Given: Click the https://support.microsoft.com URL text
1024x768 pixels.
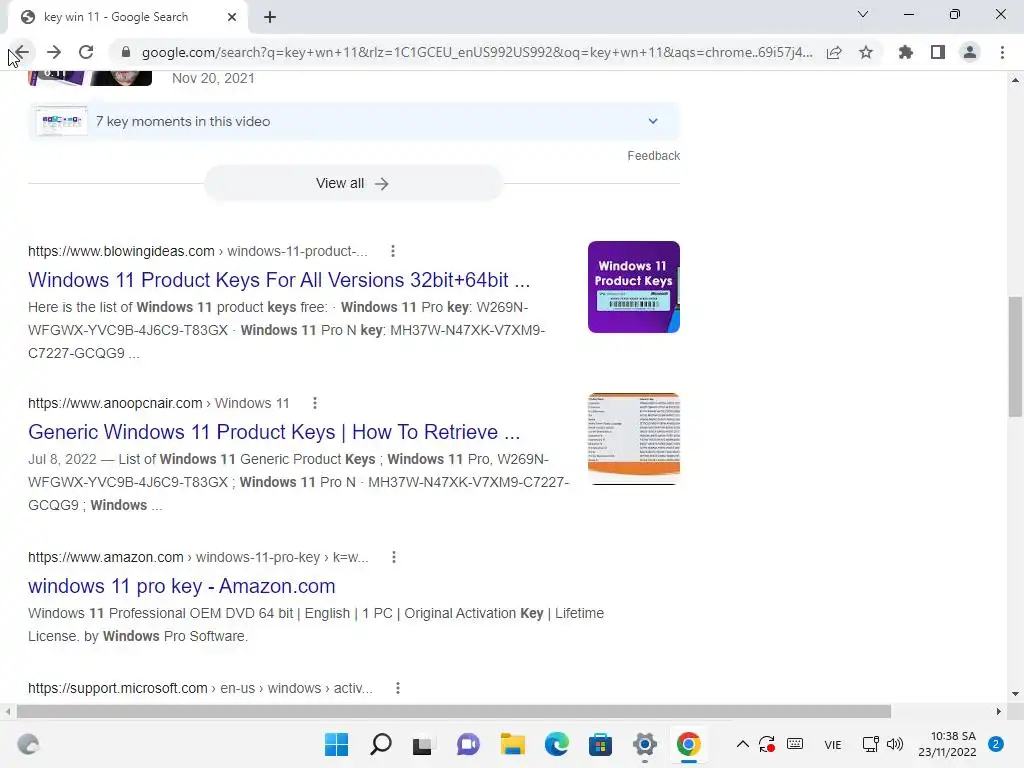Looking at the screenshot, I should (x=118, y=688).
